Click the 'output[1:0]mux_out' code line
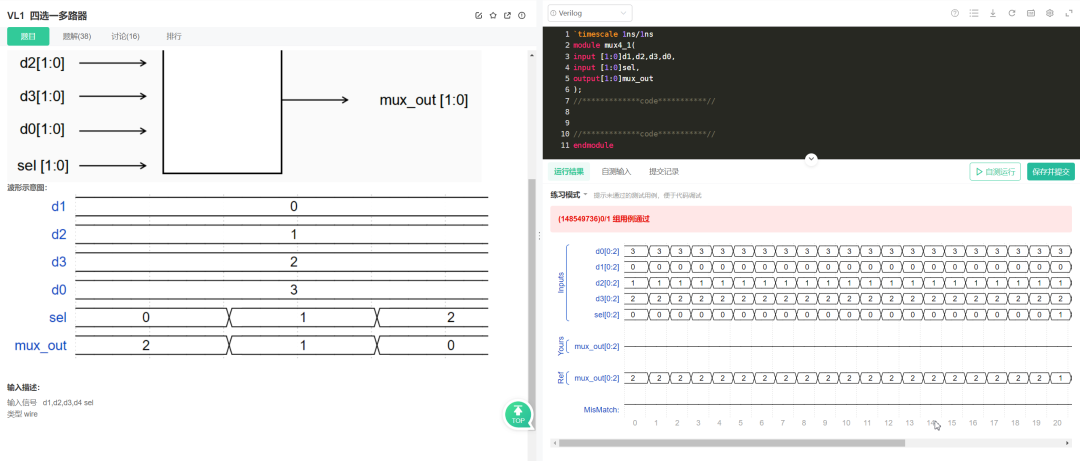The image size is (1080, 461). pyautogui.click(x=613, y=79)
